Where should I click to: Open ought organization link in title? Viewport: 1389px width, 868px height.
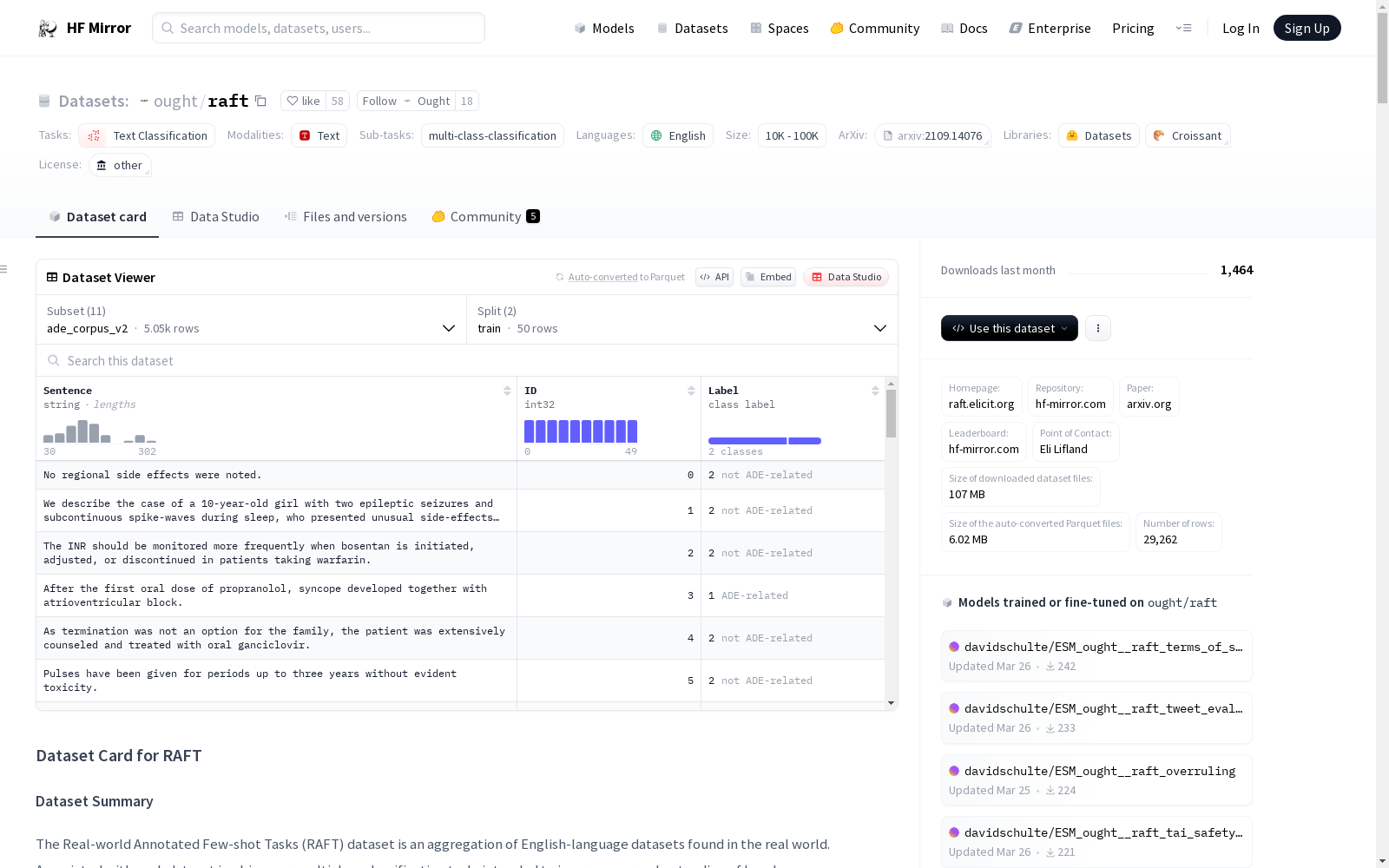[x=175, y=101]
